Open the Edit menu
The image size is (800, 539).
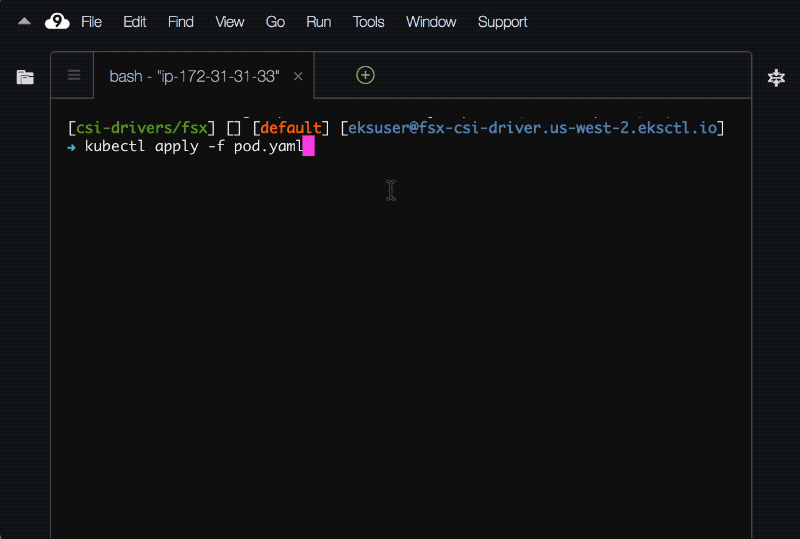pos(135,22)
